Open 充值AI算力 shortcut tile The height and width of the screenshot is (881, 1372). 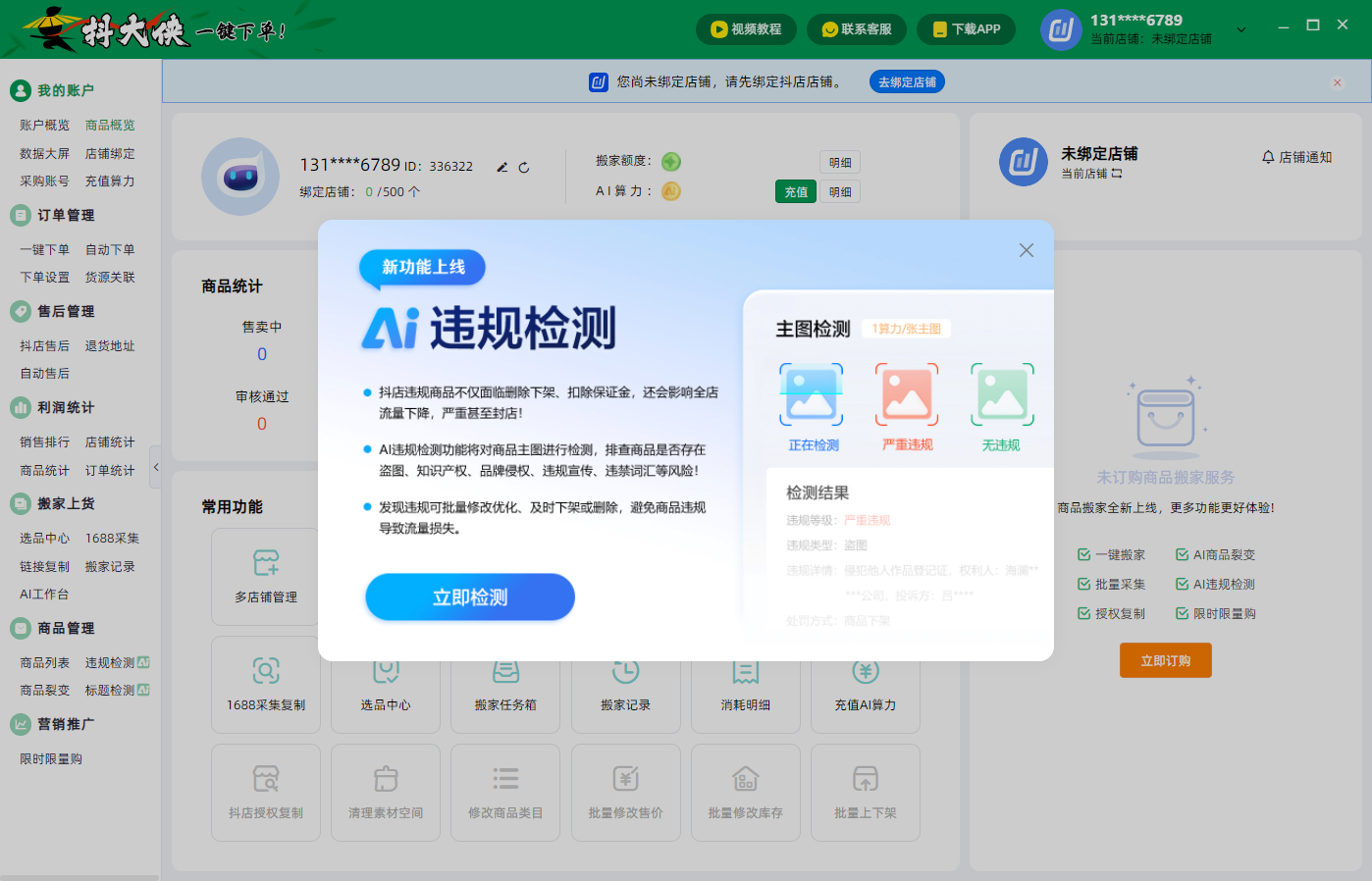[x=866, y=685]
